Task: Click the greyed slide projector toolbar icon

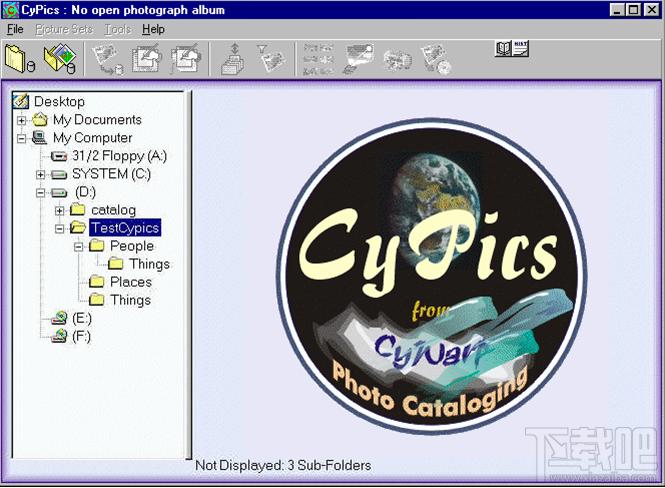Action: coord(359,59)
